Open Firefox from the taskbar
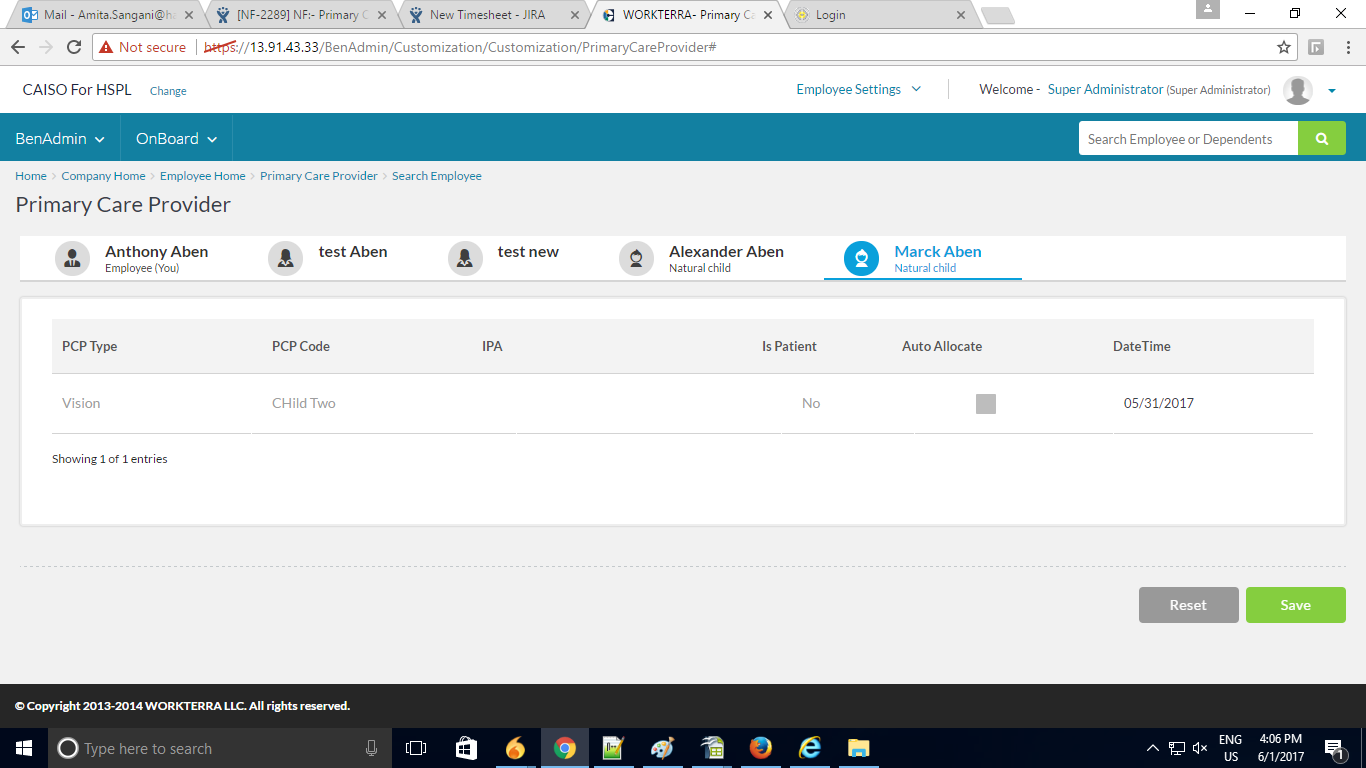1366x768 pixels. (x=760, y=748)
